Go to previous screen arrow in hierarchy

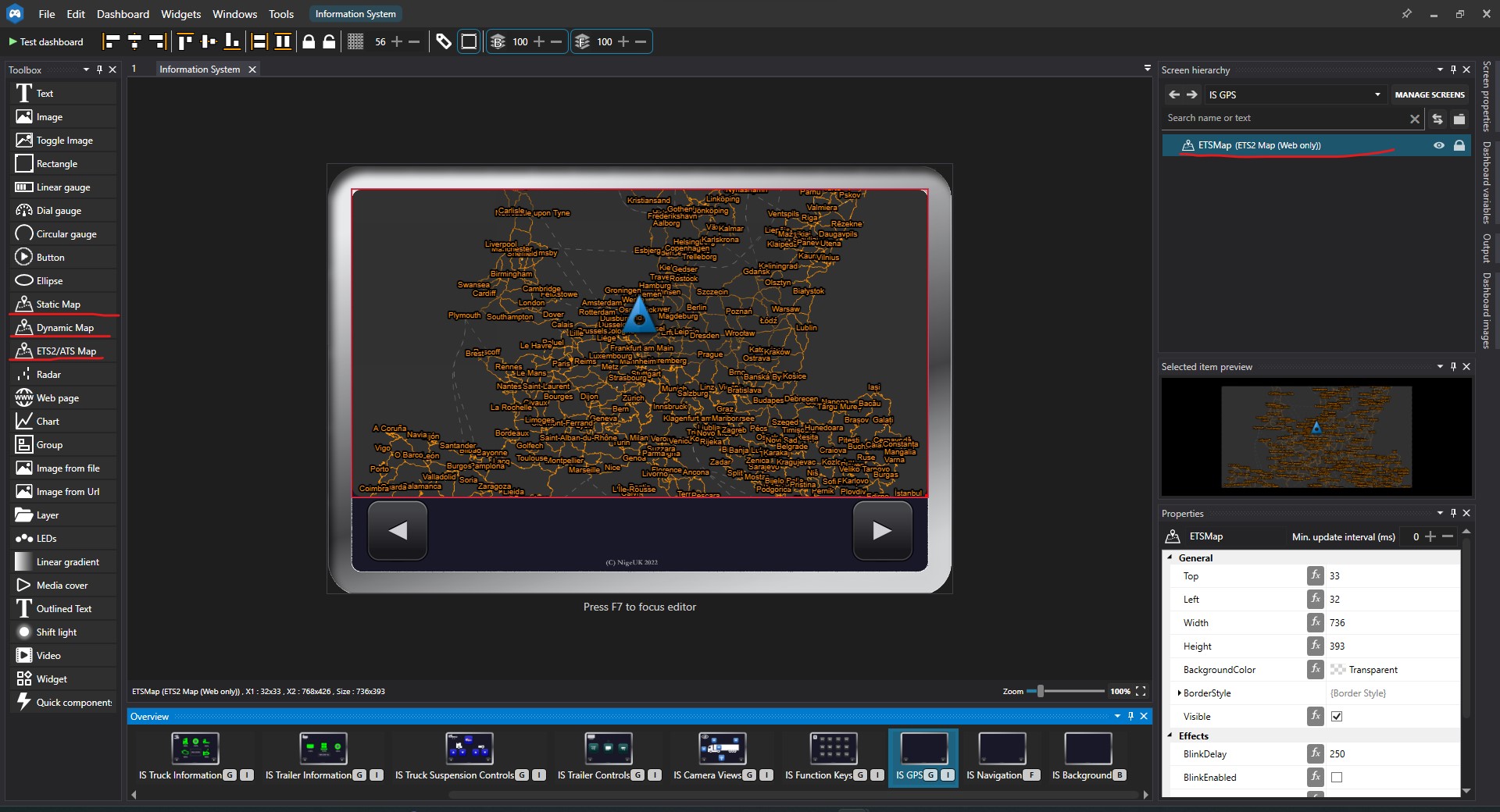click(x=1173, y=94)
